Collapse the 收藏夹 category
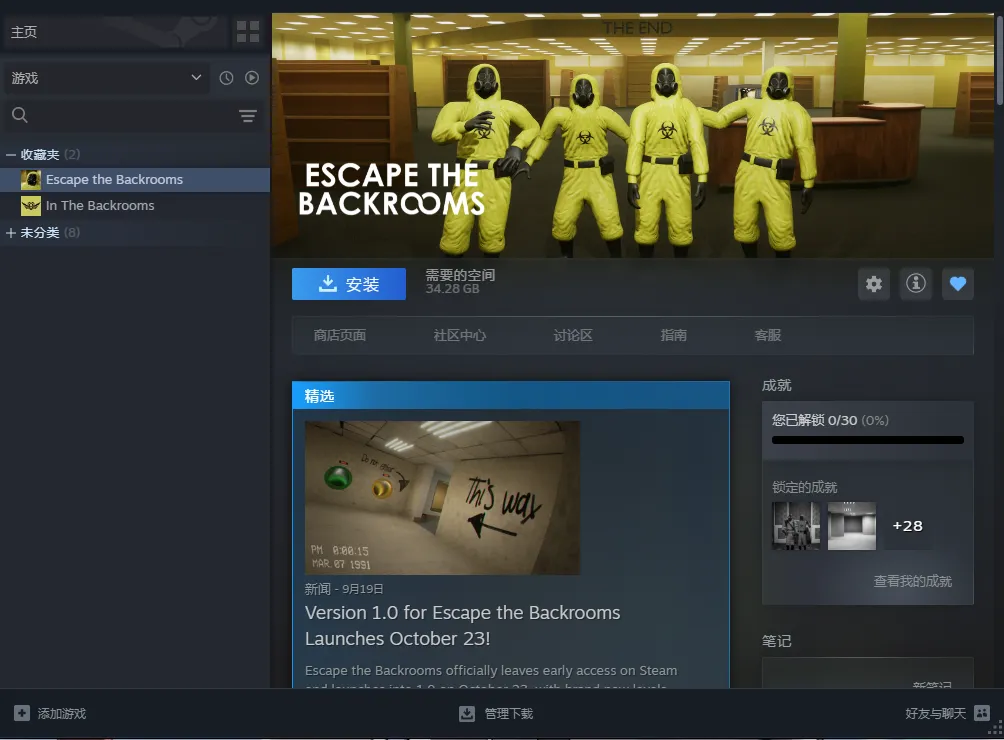1004x740 pixels. click(x=11, y=155)
